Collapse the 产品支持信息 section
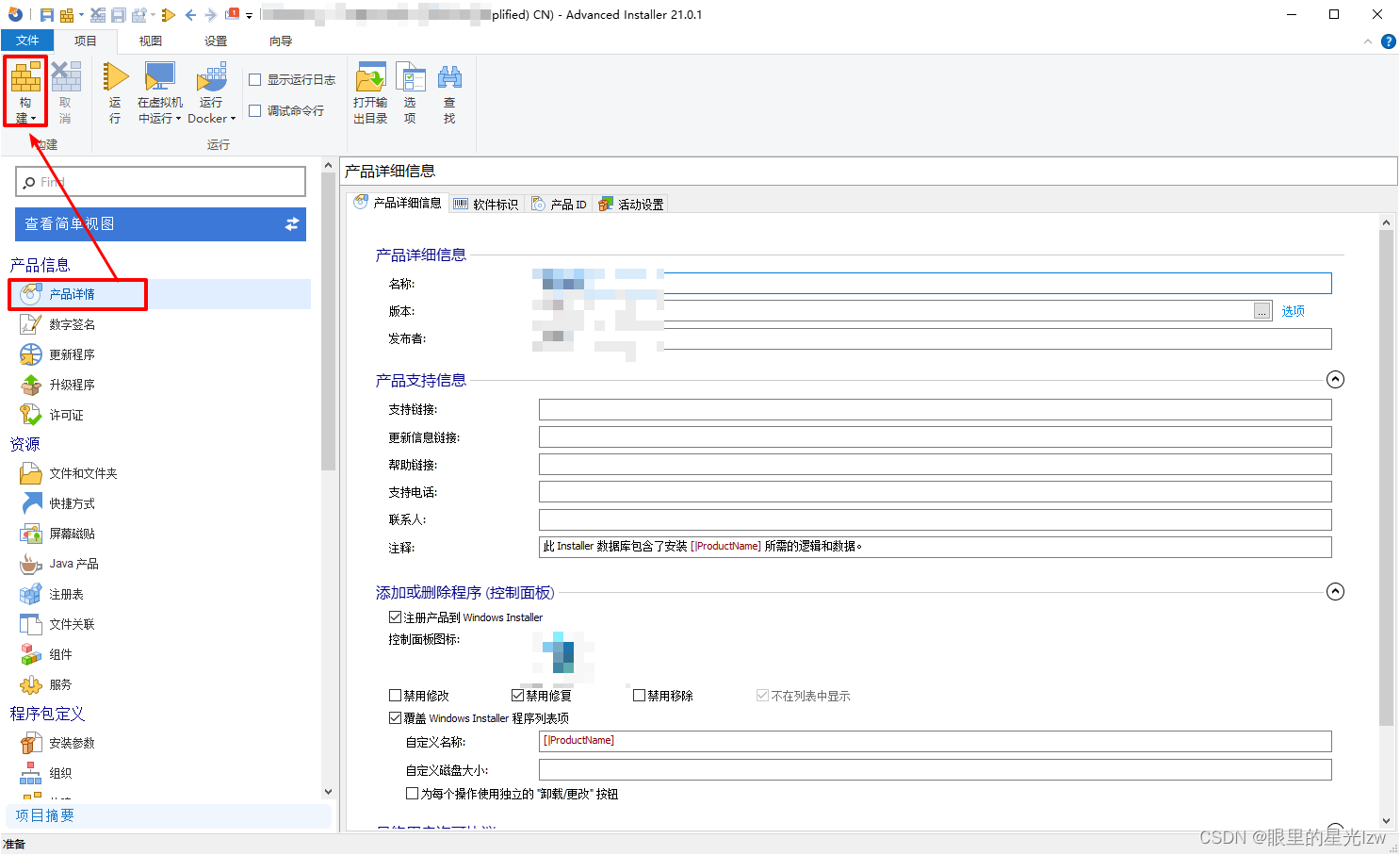This screenshot has height=855, width=1400. click(1335, 379)
